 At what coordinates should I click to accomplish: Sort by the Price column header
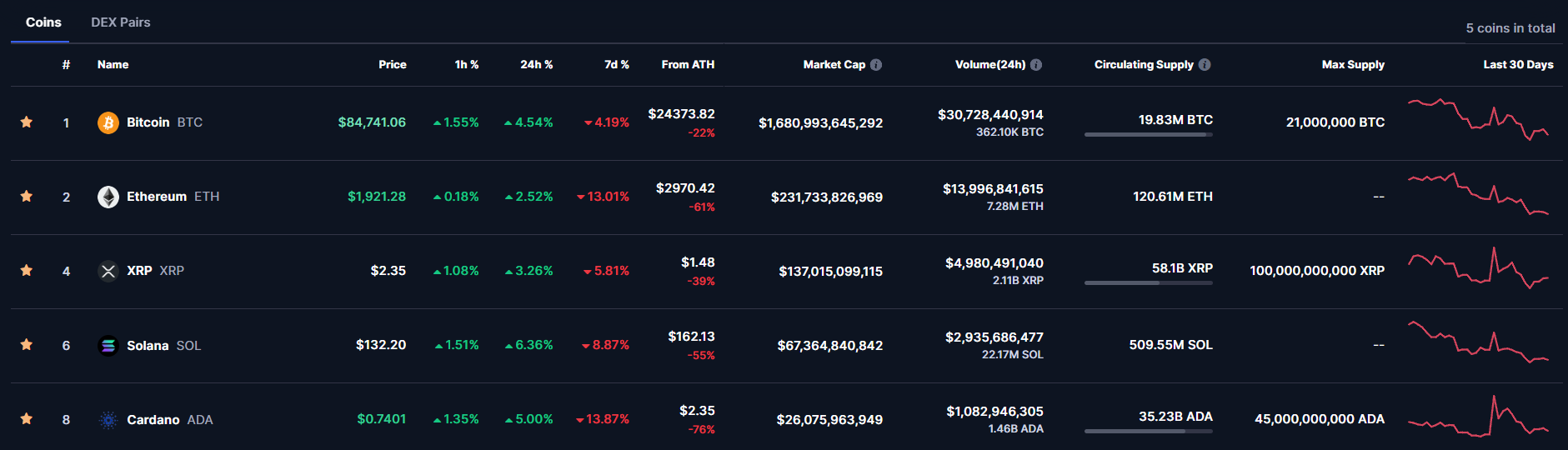pos(393,65)
